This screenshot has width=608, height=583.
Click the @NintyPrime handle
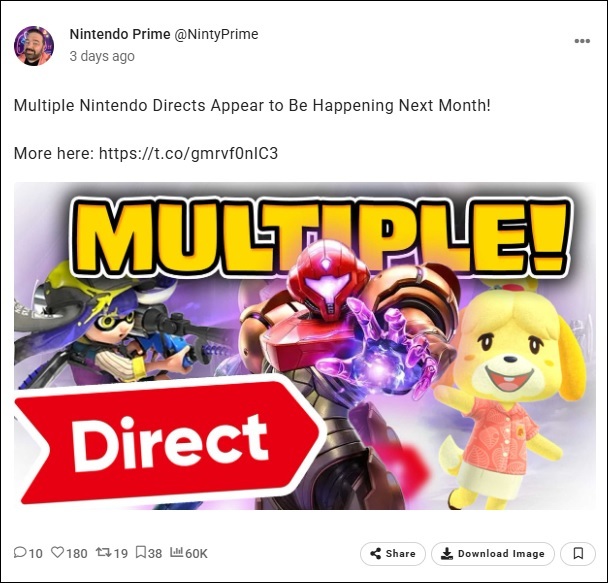tap(216, 34)
